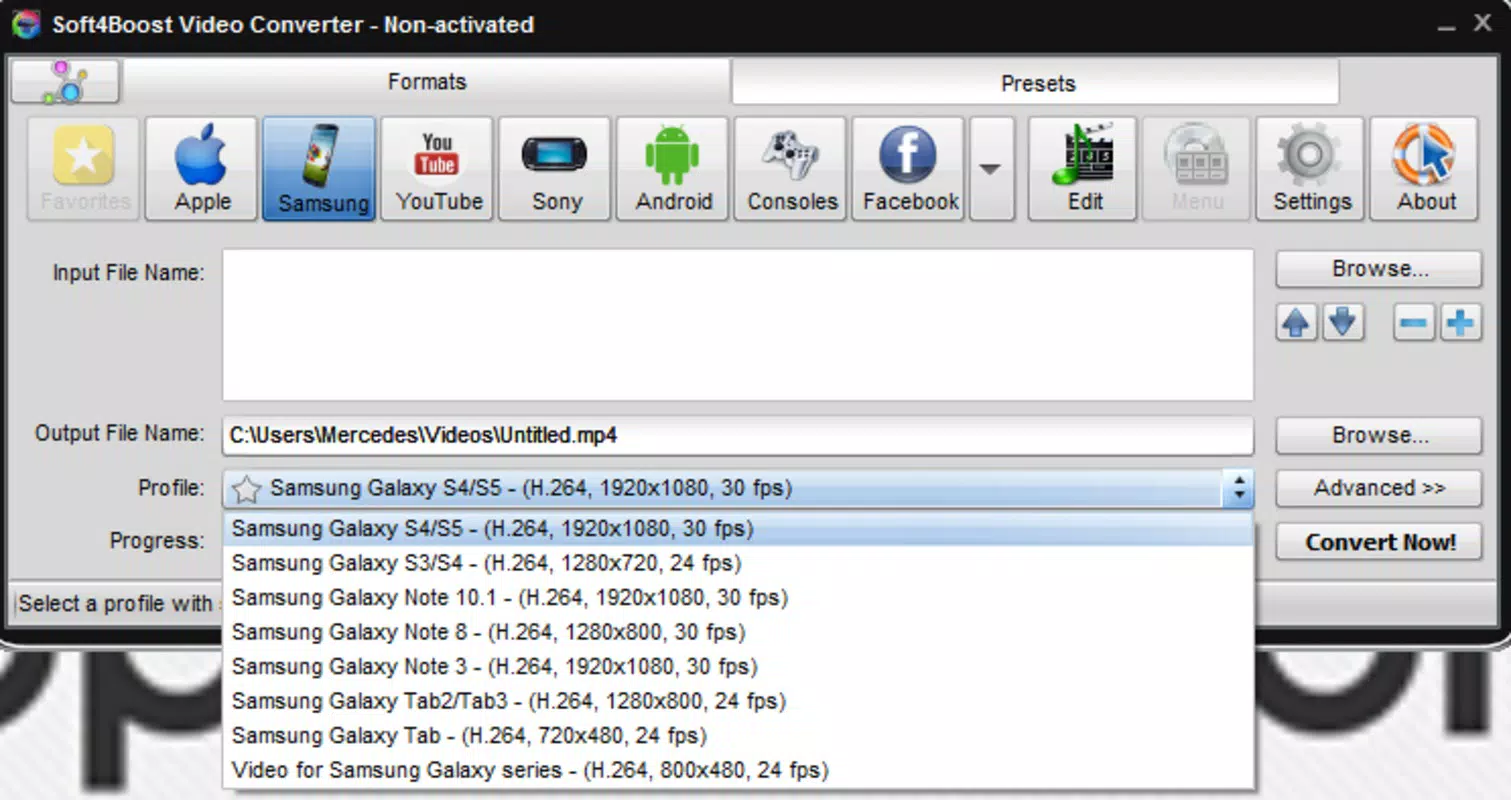
Task: Open the Favorites star icon
Action: [84, 168]
